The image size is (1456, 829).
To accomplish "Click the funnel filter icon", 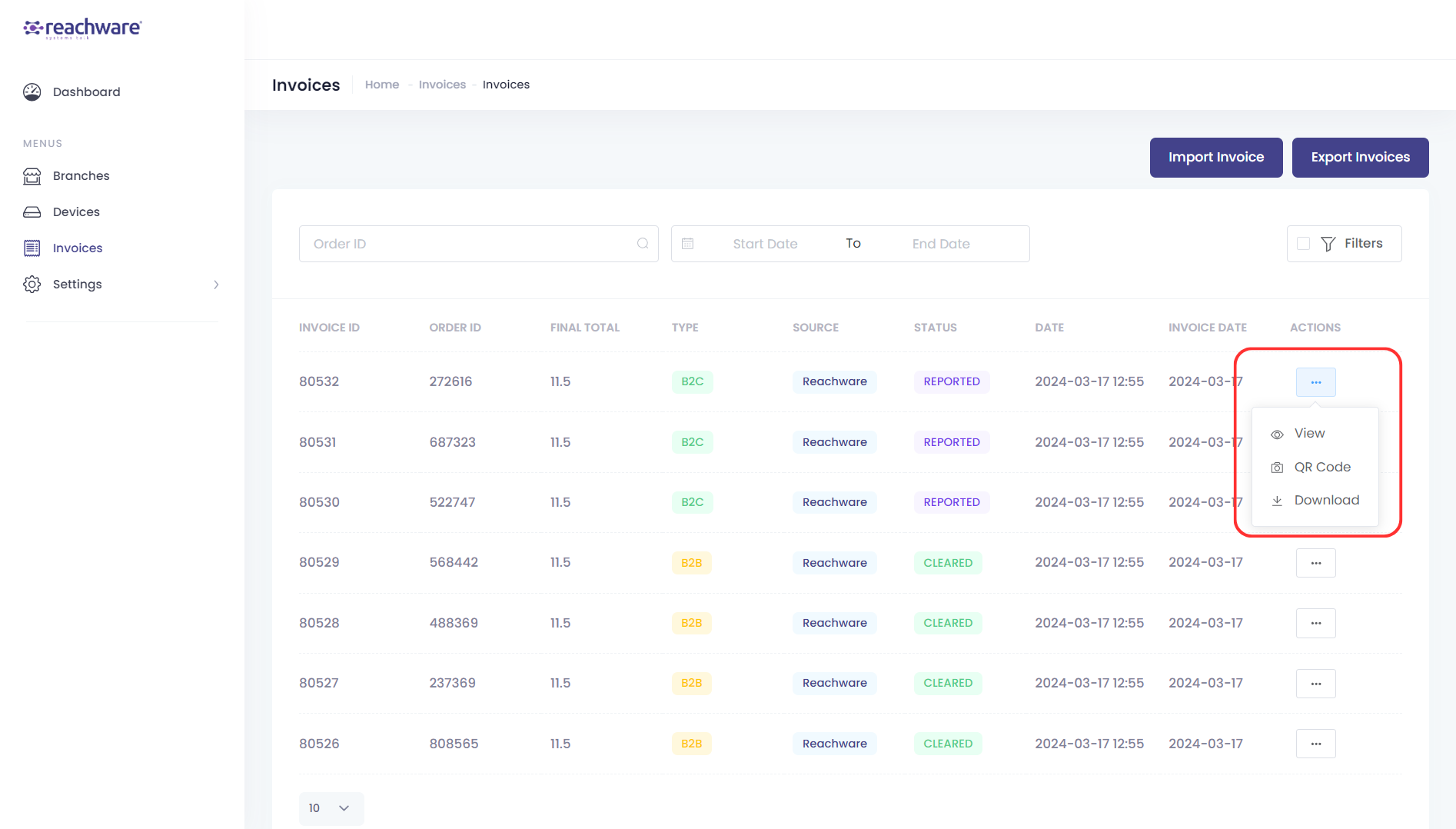I will click(1328, 244).
